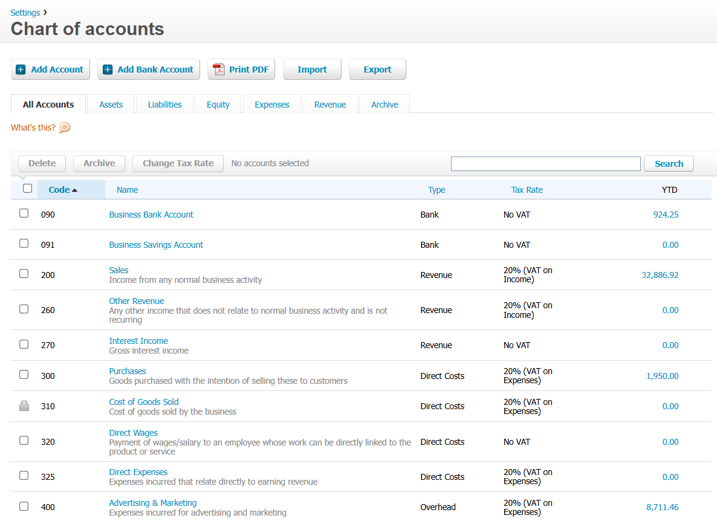
Task: Click the lock icon beside code 310
Action: [x=24, y=406]
